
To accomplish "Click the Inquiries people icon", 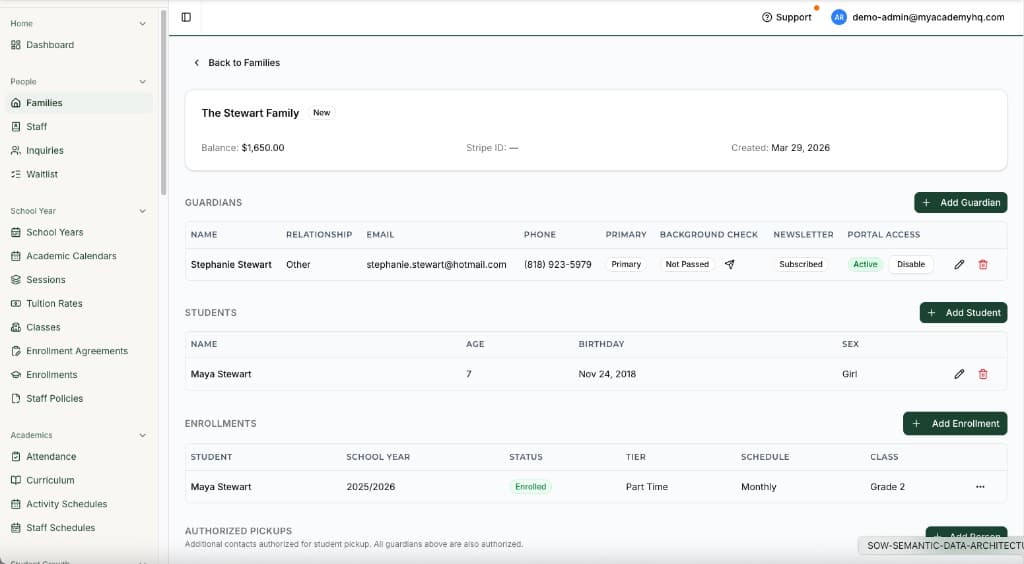I will (16, 150).
